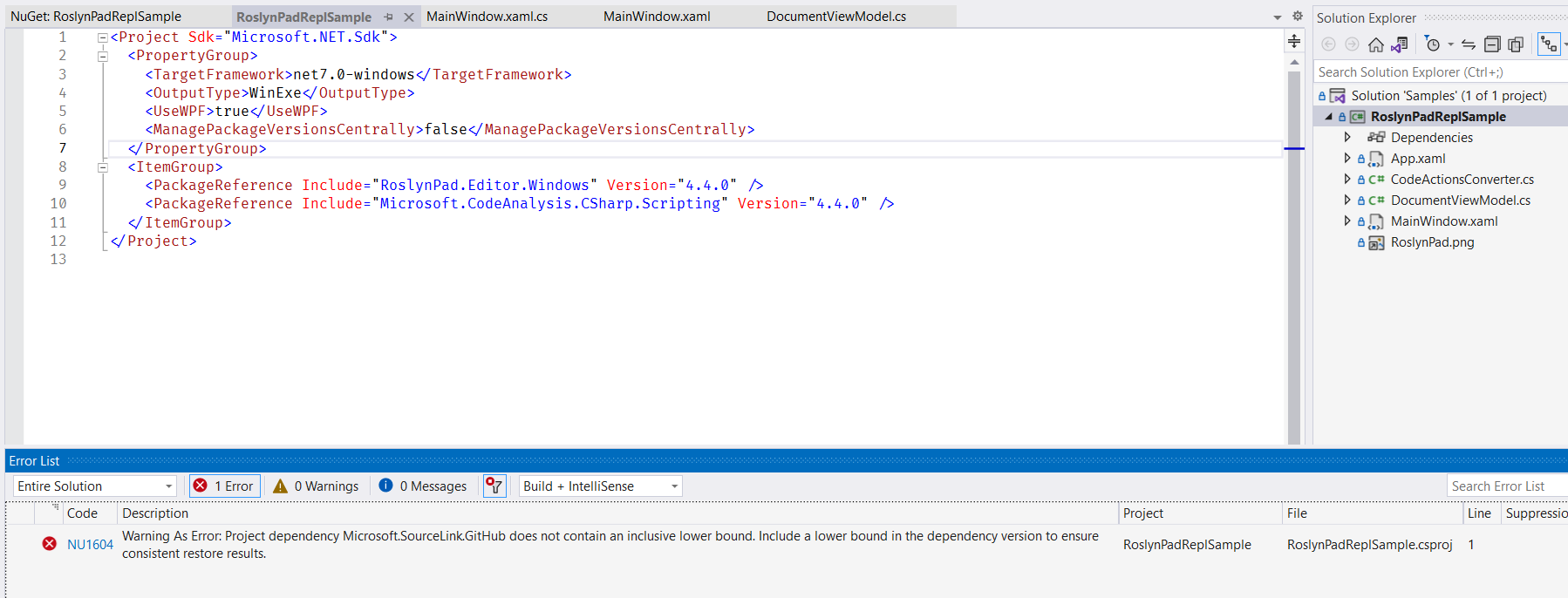Click Sync with Active Document arrows icon
The height and width of the screenshot is (598, 1568).
tap(1469, 44)
